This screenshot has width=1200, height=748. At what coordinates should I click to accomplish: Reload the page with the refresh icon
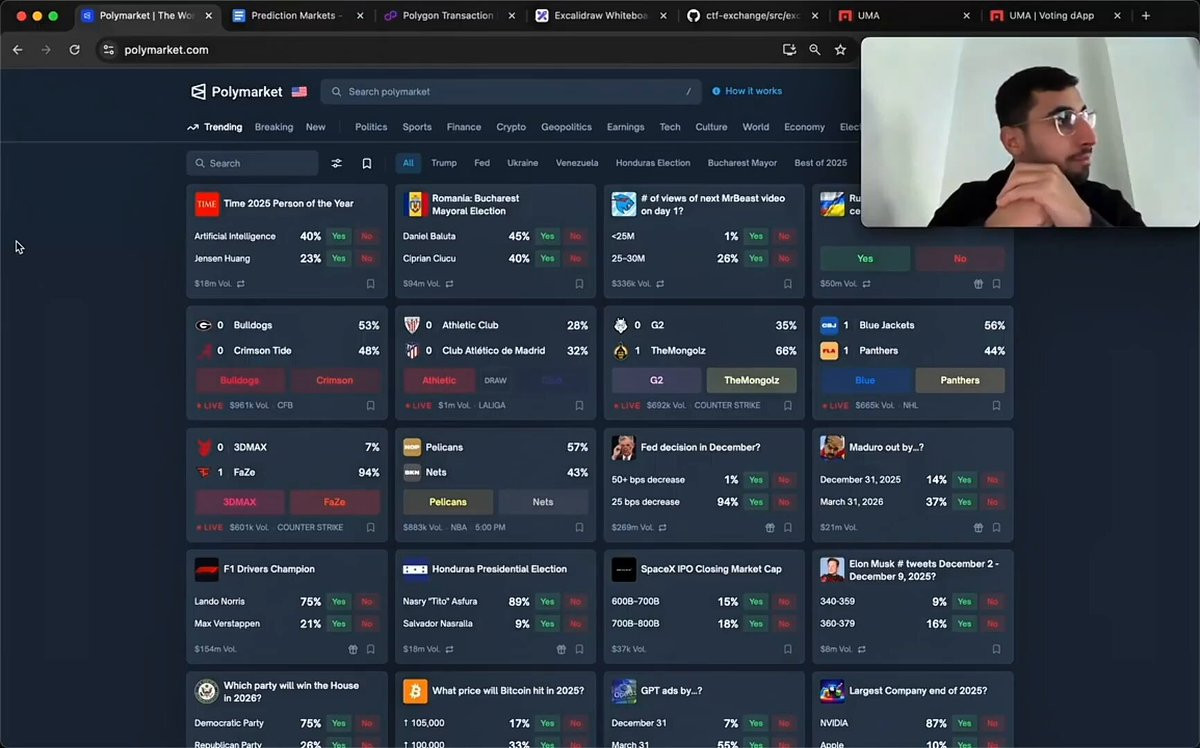point(74,50)
